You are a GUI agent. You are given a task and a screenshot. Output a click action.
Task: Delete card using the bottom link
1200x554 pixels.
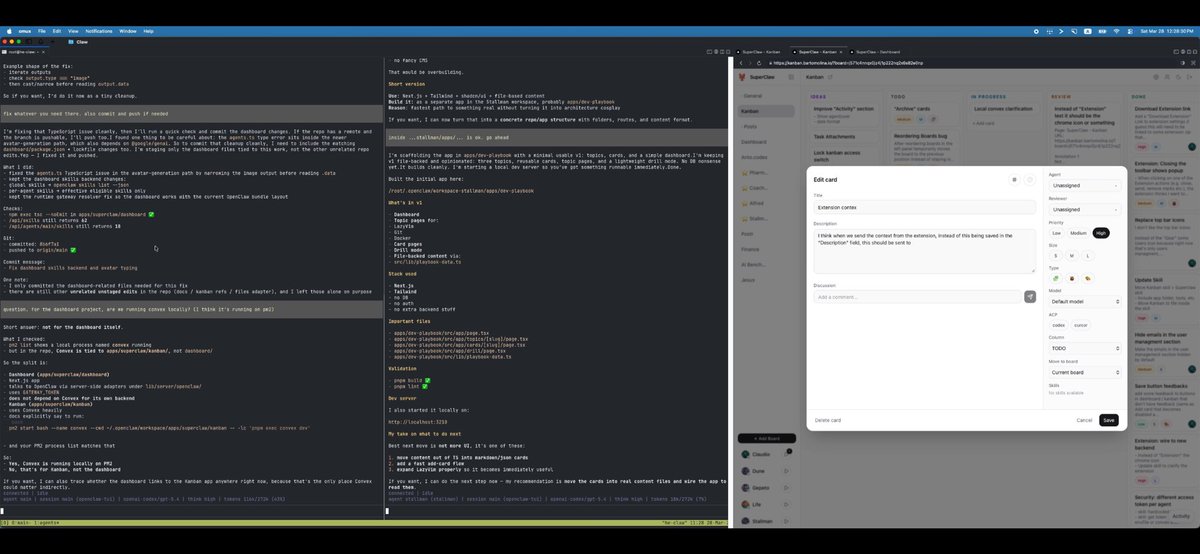(827, 420)
